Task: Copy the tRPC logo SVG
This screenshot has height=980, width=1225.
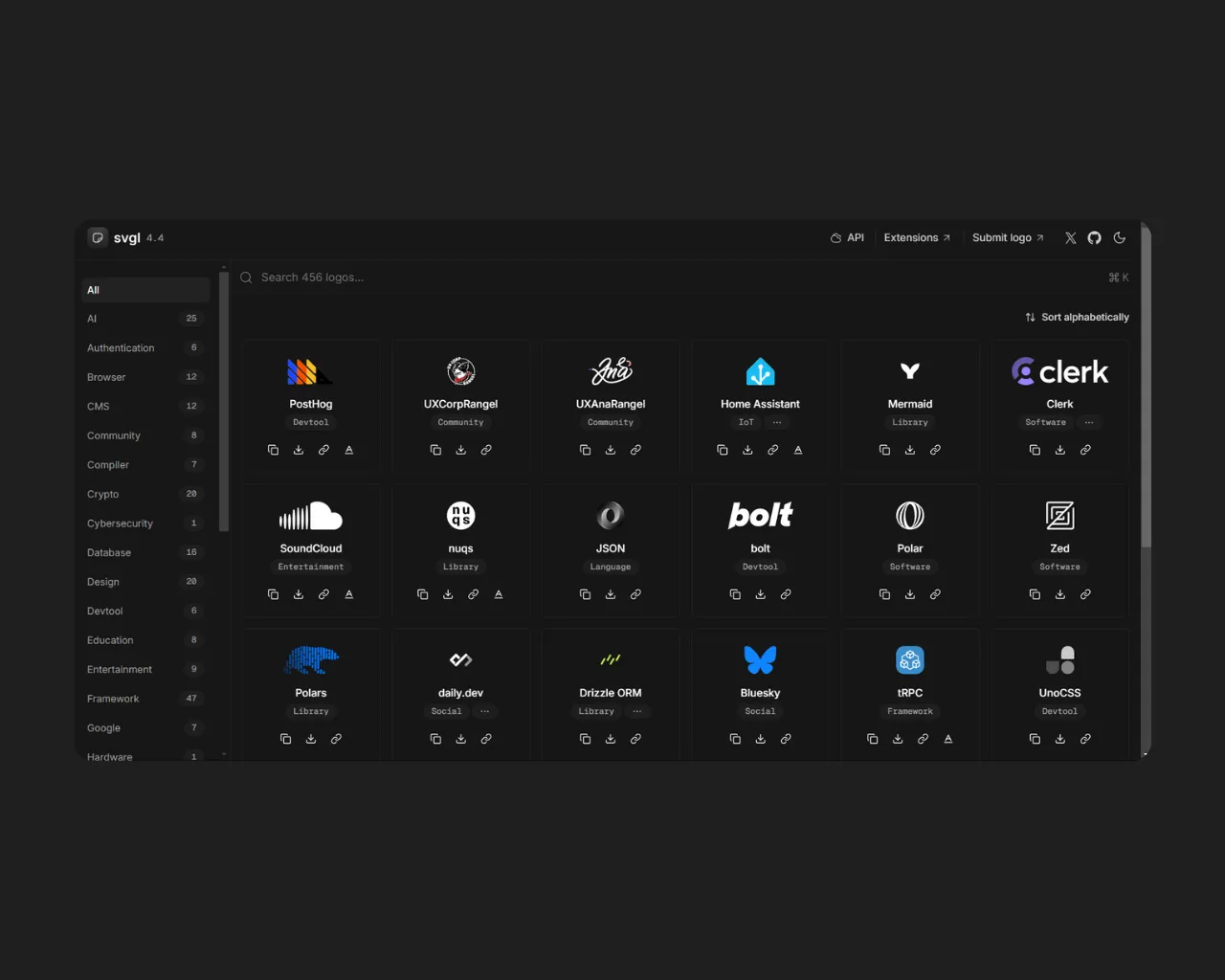Action: (872, 738)
